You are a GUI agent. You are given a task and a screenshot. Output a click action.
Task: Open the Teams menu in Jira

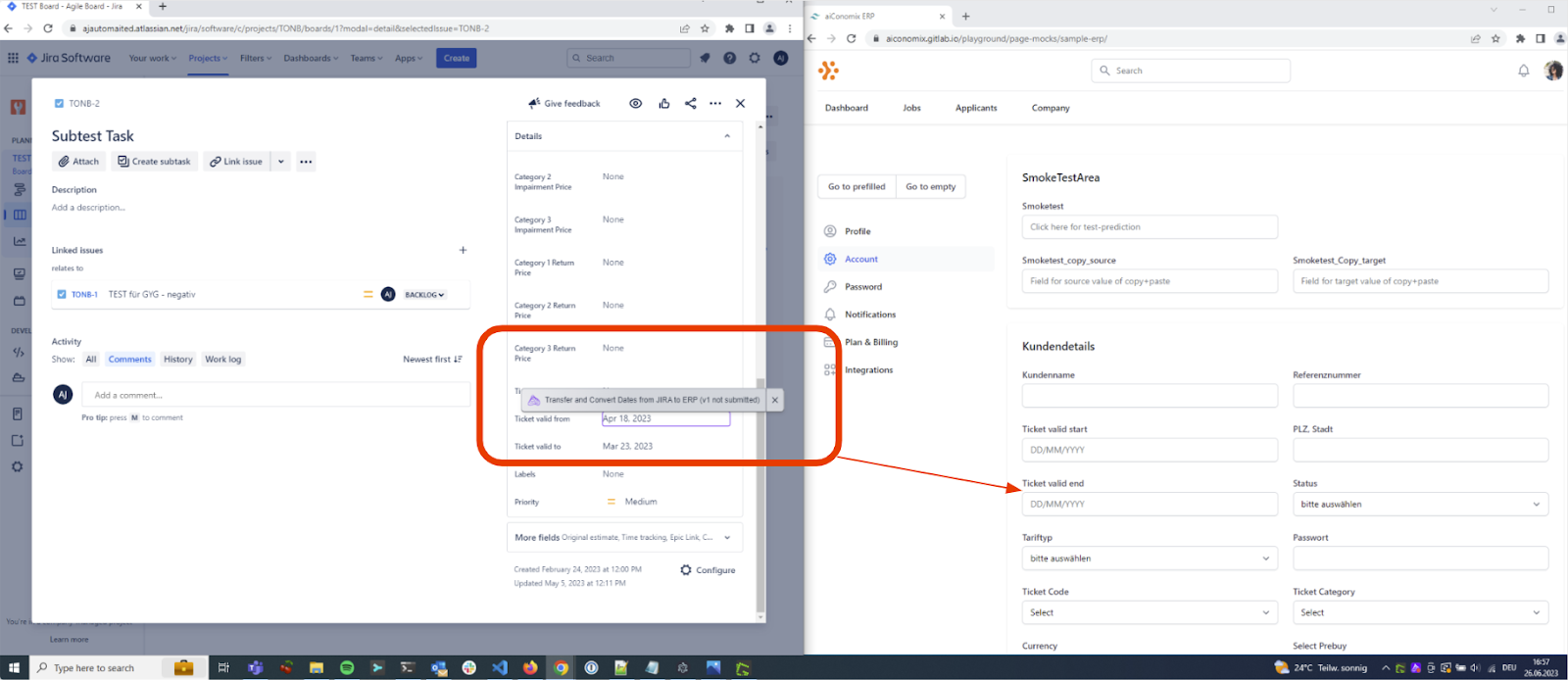[x=367, y=58]
